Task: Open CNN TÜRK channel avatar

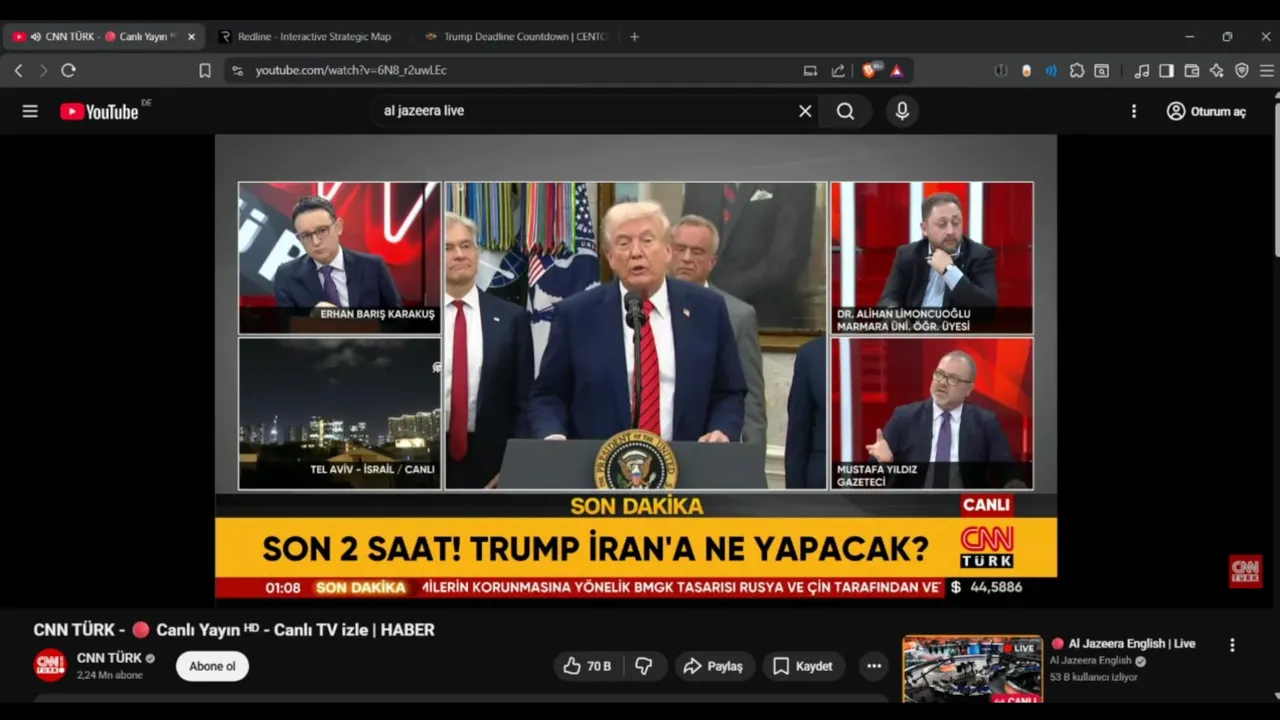Action: [50, 665]
